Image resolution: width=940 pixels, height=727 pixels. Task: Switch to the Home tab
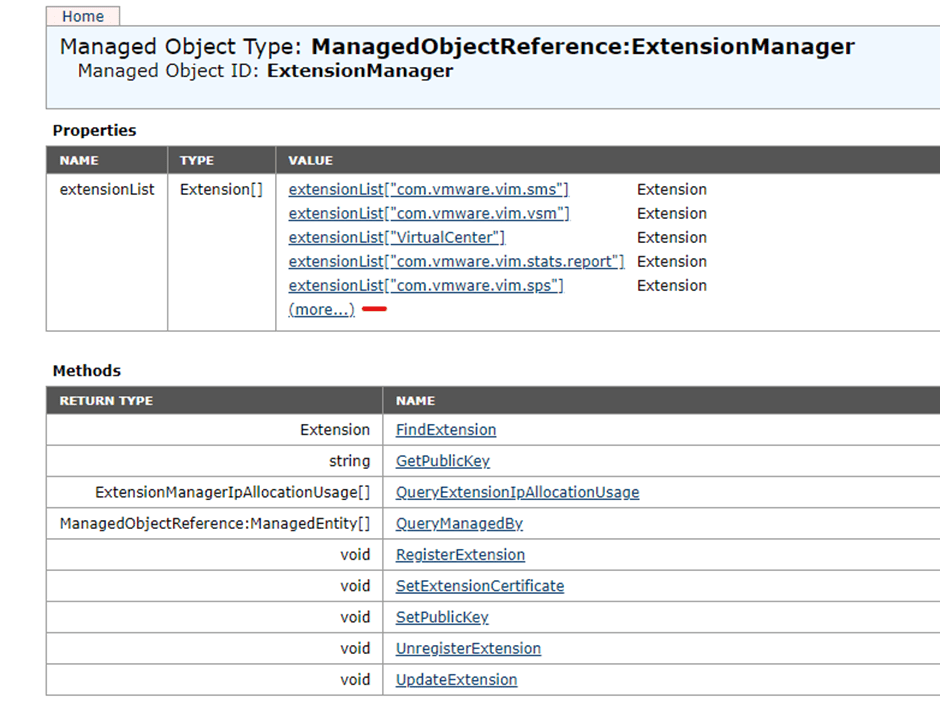click(83, 16)
